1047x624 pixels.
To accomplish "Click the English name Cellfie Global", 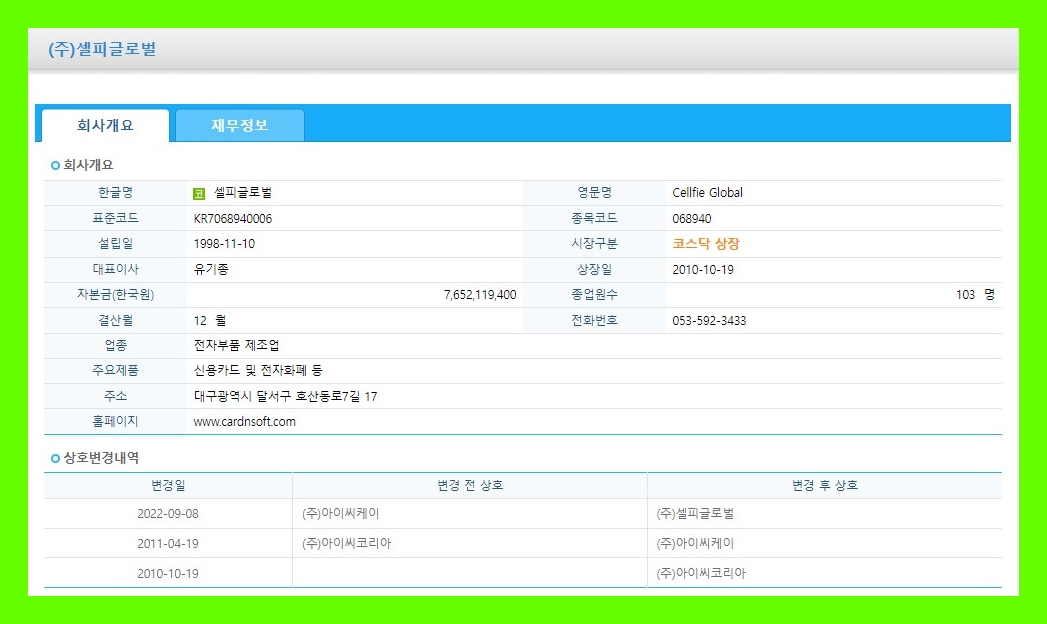I will pos(707,193).
